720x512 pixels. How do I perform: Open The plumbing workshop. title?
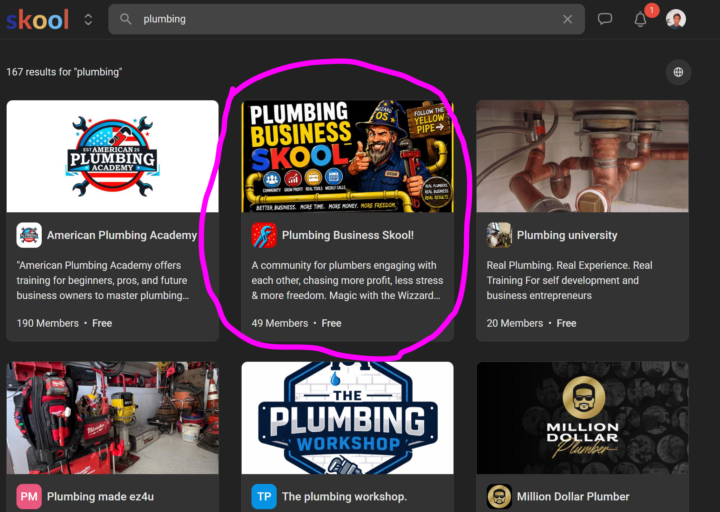click(x=344, y=496)
